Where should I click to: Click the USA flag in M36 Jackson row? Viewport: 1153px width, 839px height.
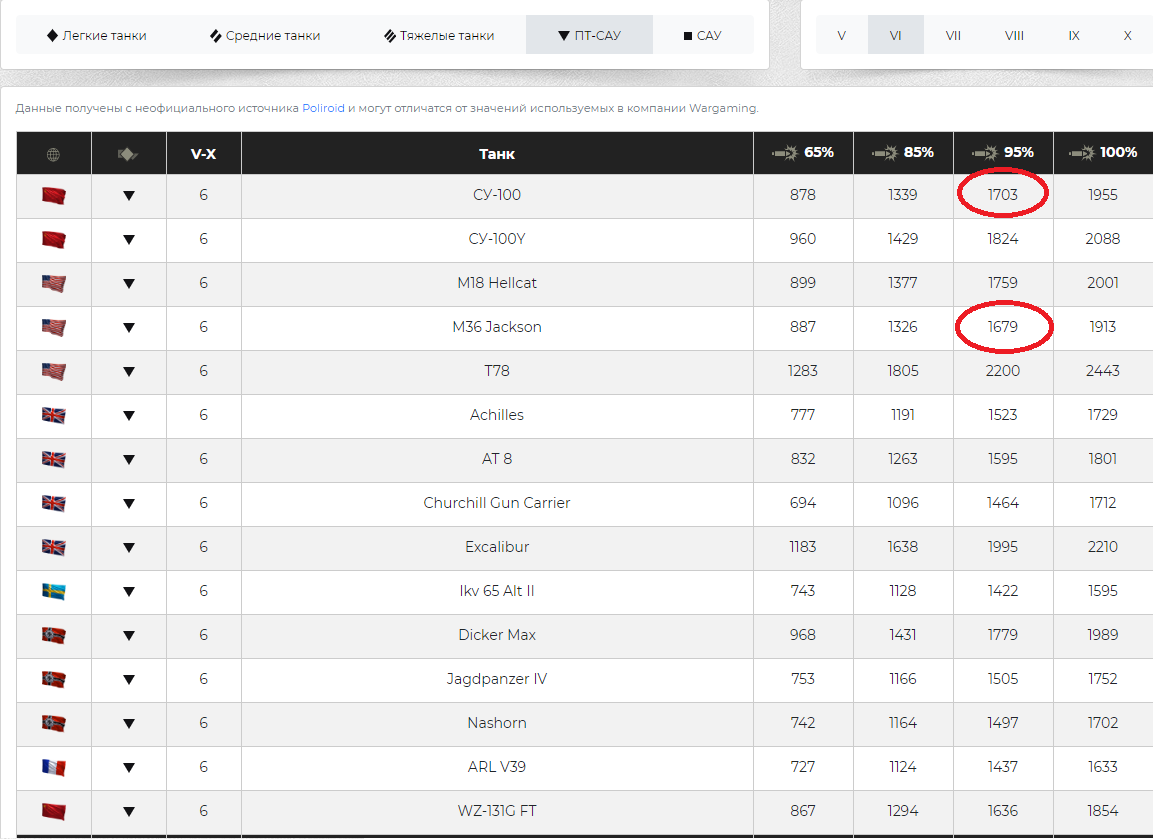(54, 327)
